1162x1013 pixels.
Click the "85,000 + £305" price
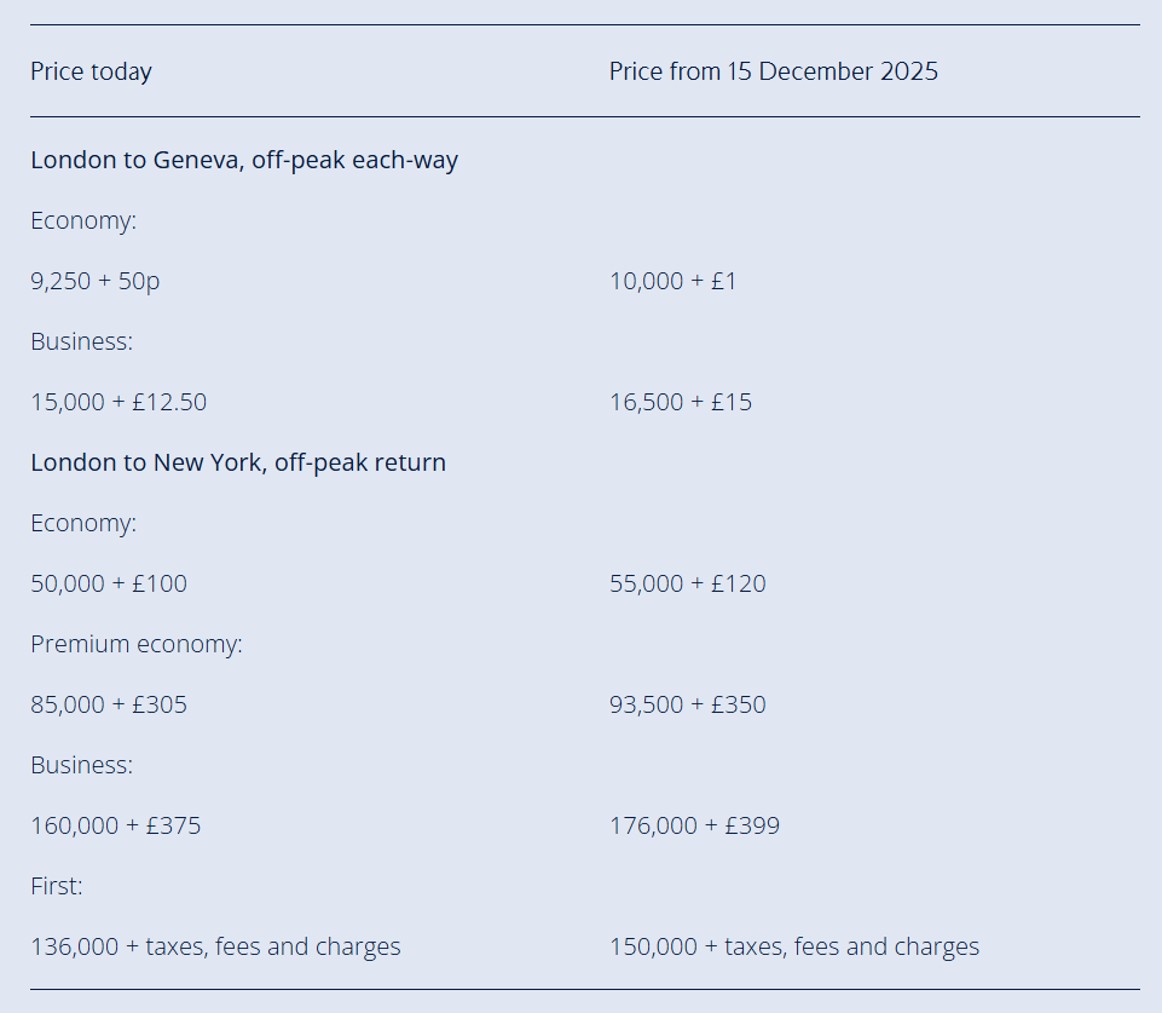108,705
